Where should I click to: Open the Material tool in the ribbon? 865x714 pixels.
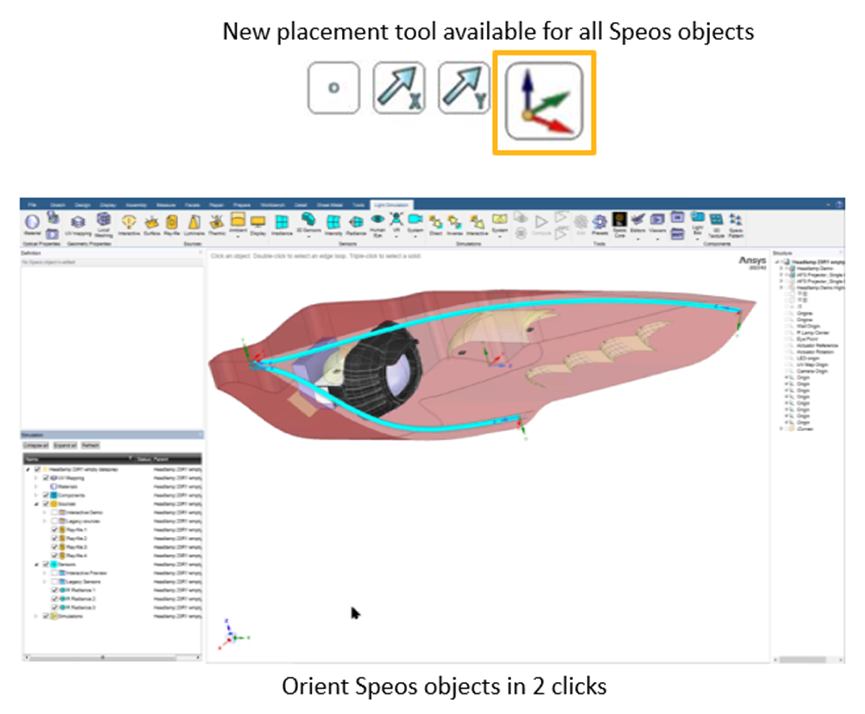point(32,224)
